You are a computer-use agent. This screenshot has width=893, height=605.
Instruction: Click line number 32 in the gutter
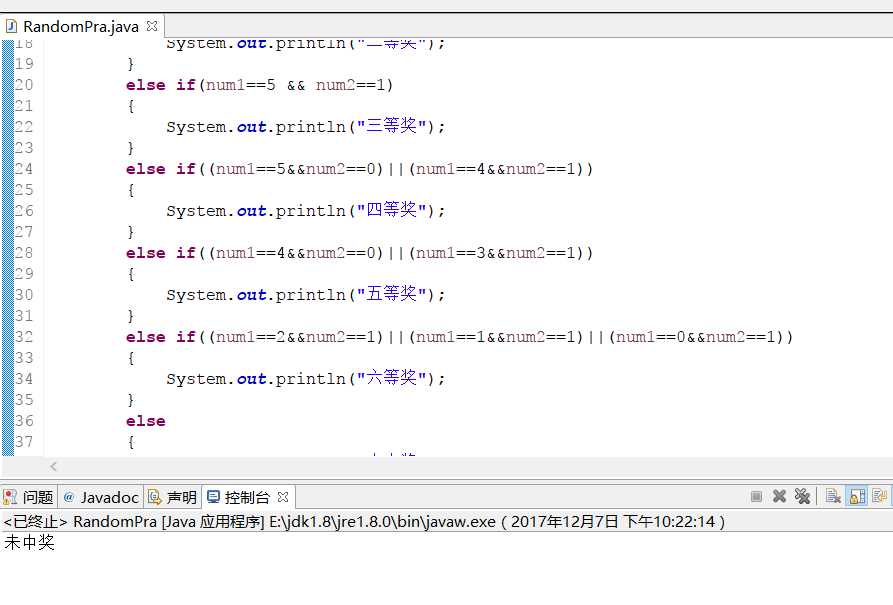[x=24, y=337]
